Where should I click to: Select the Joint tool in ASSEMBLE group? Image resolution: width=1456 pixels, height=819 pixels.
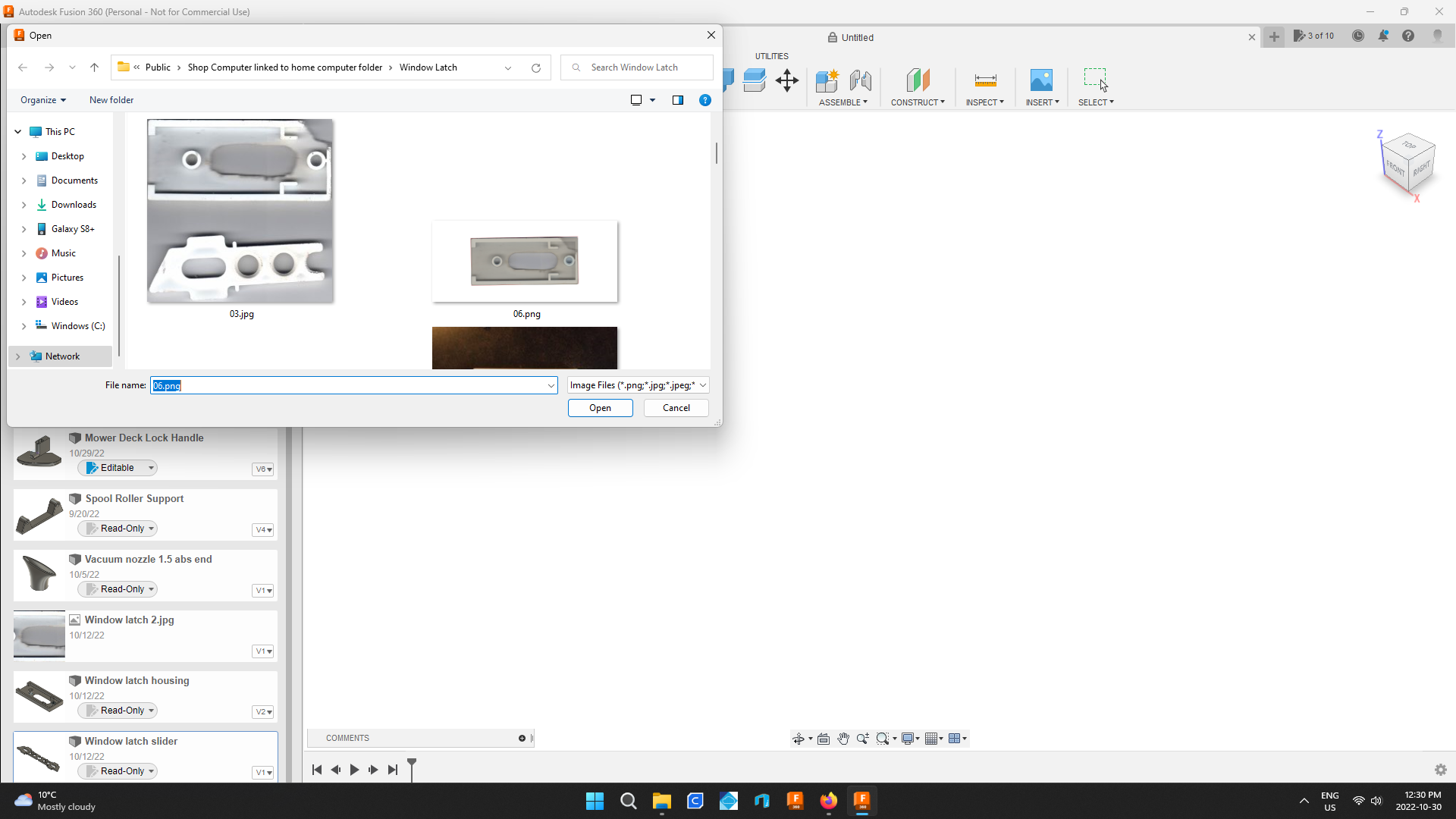(860, 80)
